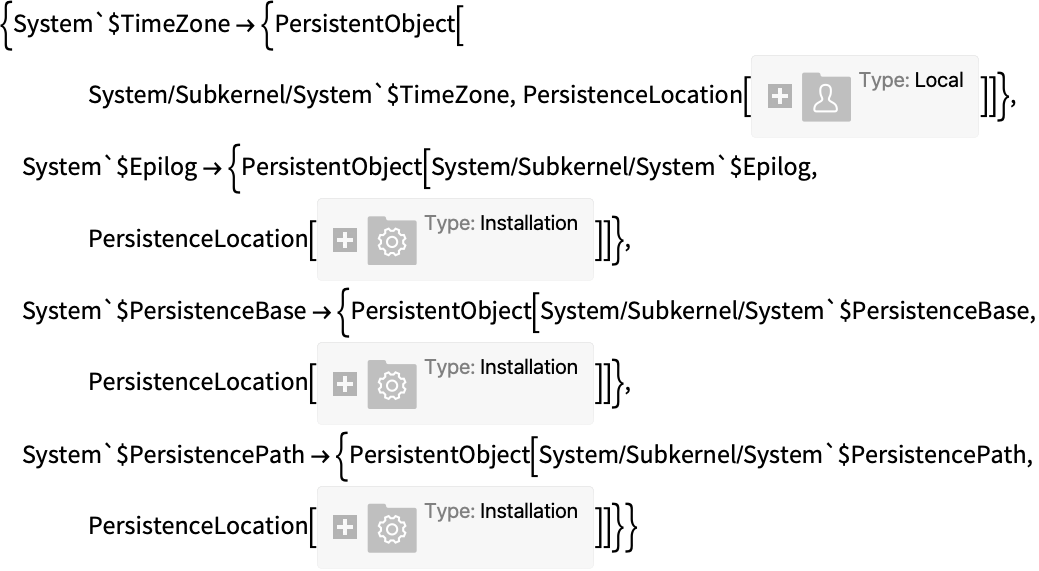
Task: Click the 'Type: Local' label
Action: [x=911, y=80]
